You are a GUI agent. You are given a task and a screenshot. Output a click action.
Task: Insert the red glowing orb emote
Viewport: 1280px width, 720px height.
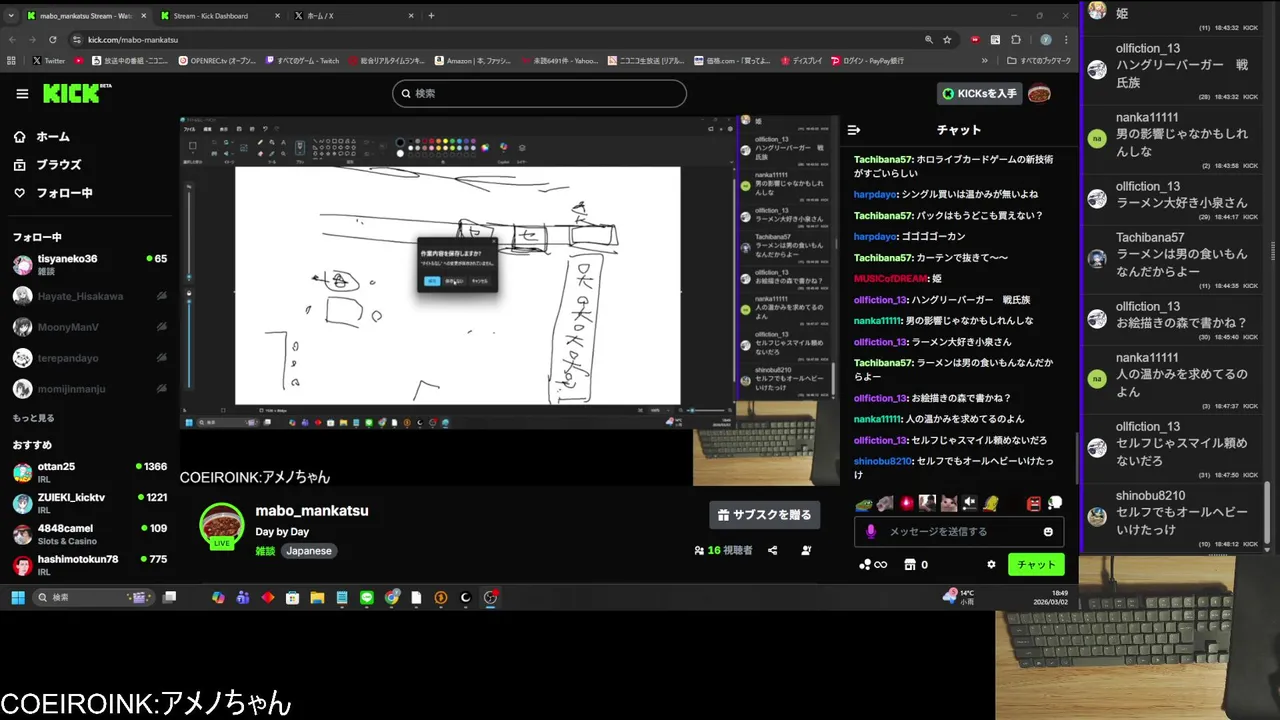click(907, 503)
